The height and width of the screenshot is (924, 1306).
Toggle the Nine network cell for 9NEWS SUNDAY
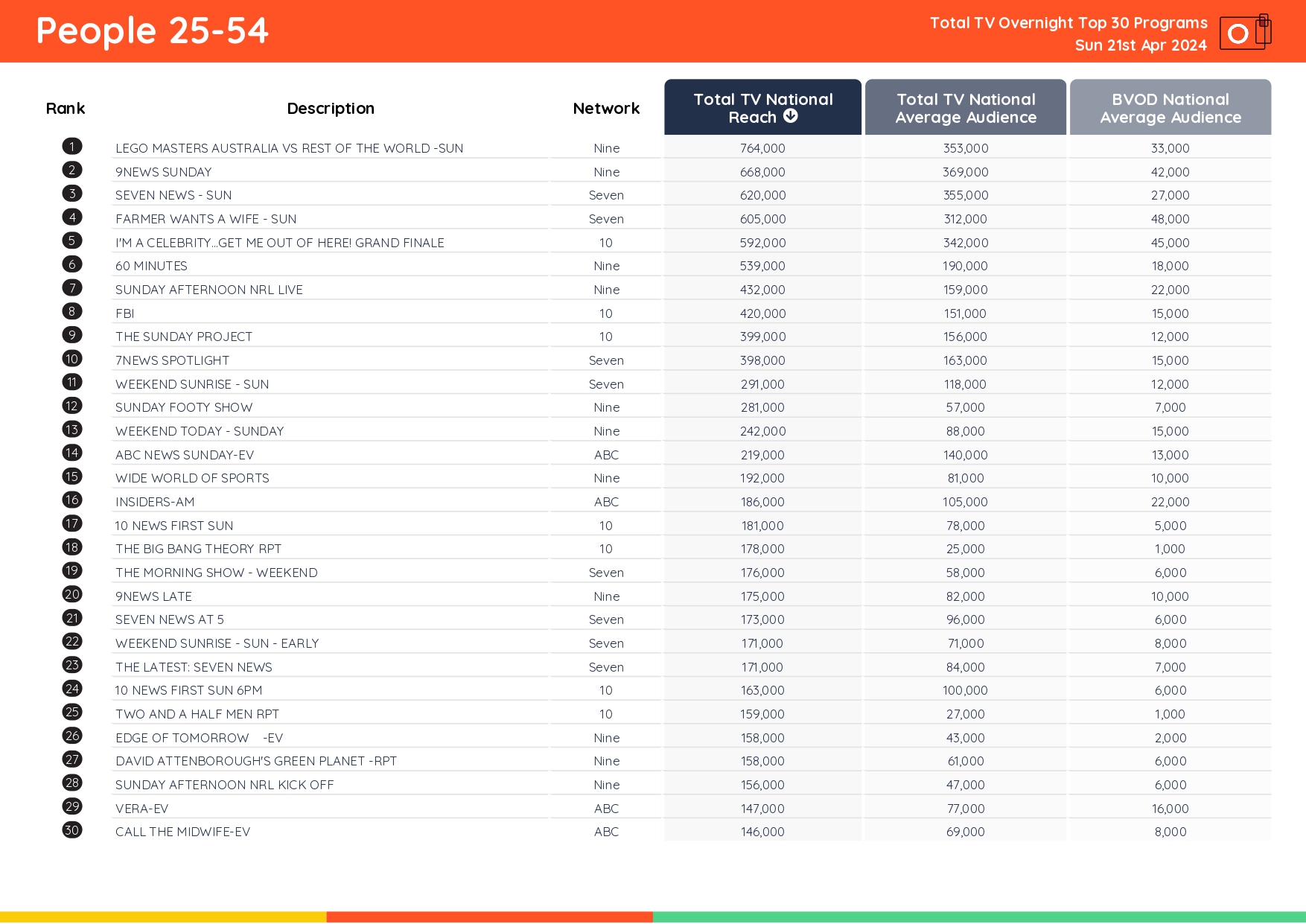tap(606, 171)
